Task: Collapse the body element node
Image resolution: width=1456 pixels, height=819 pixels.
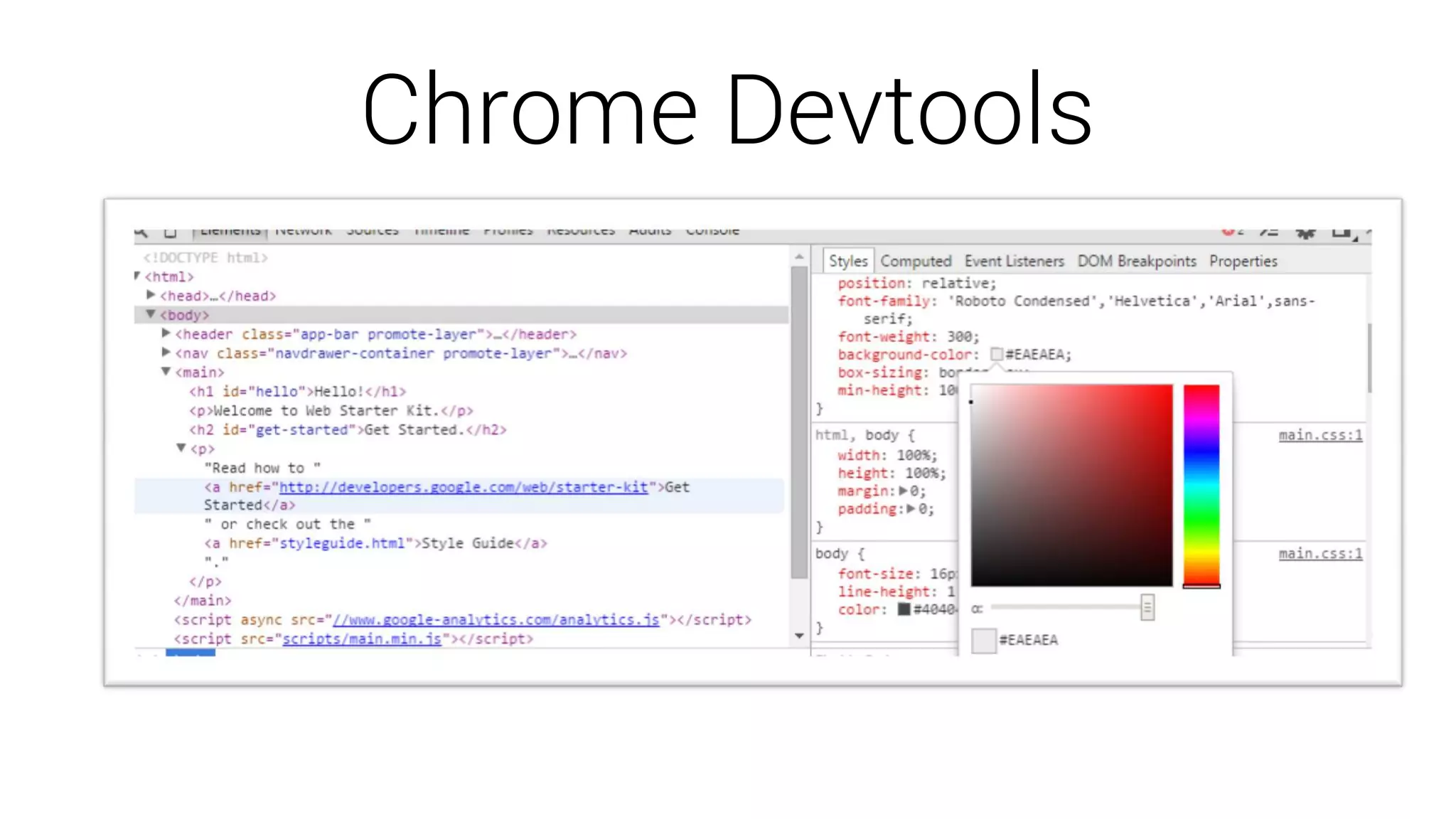Action: (x=151, y=314)
